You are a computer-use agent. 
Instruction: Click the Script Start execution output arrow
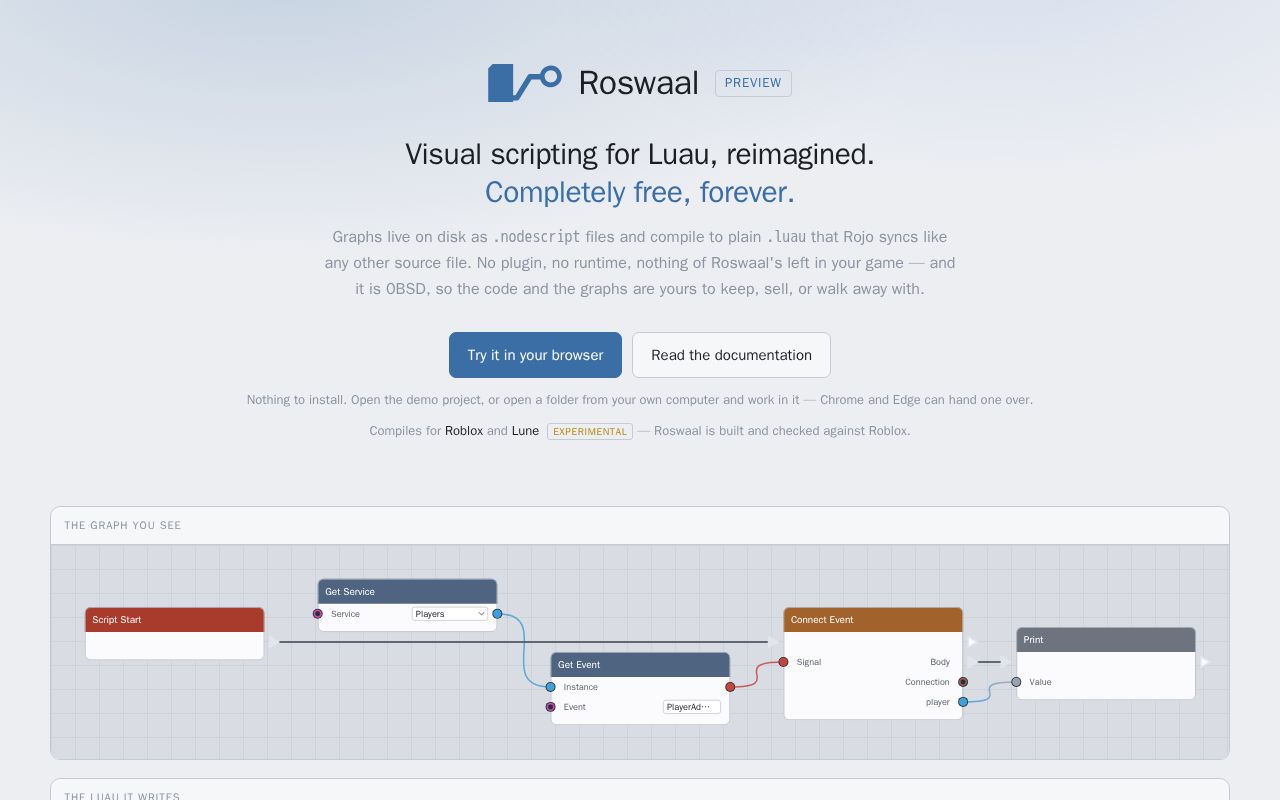(x=273, y=642)
